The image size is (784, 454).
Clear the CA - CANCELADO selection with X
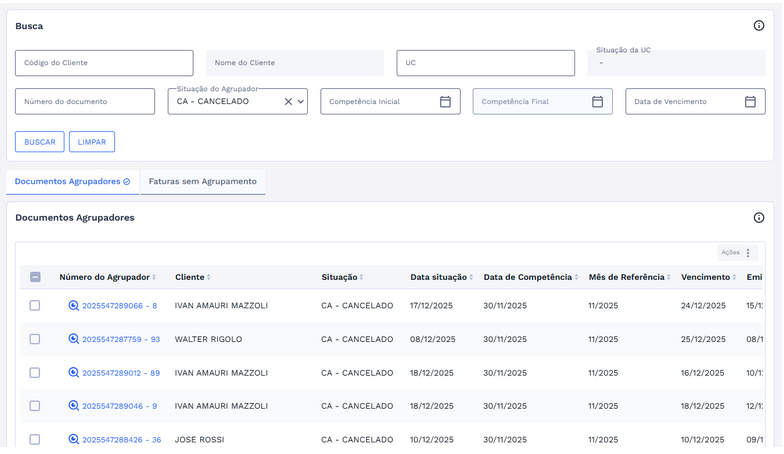point(288,102)
